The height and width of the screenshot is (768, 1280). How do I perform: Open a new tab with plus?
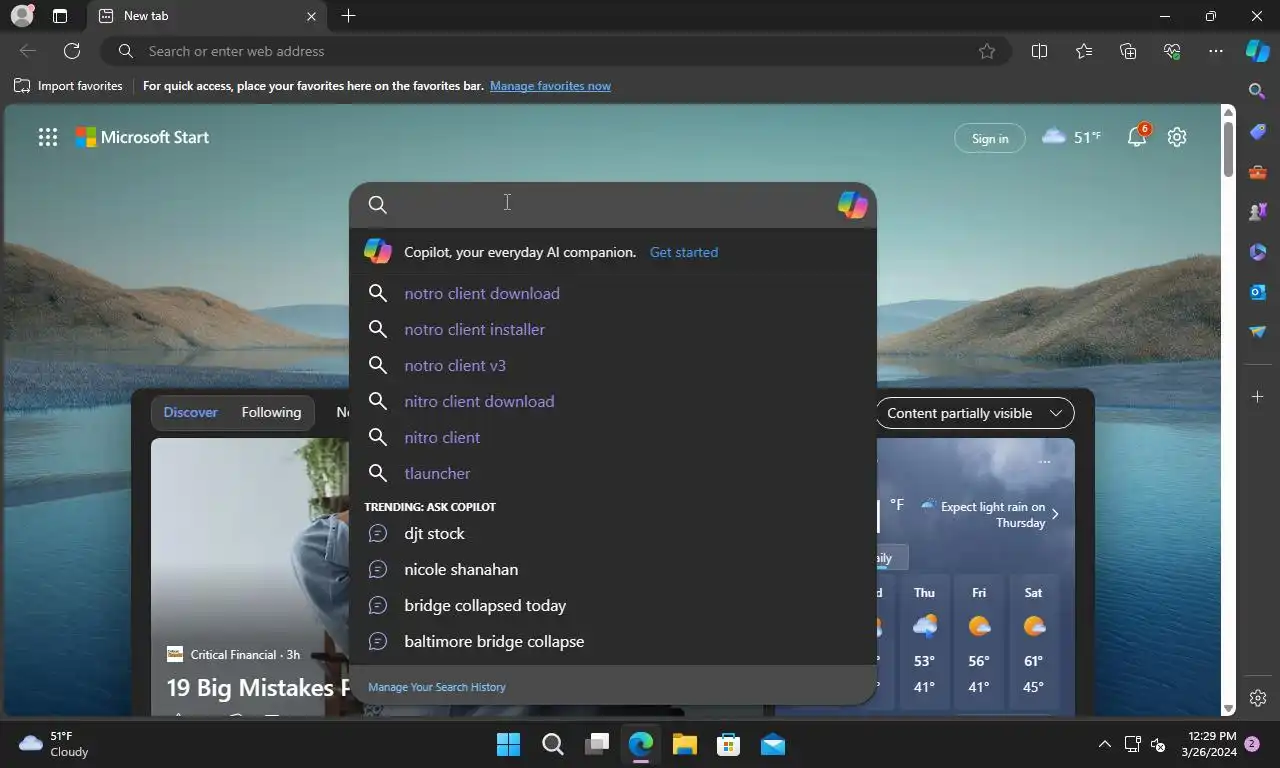[x=348, y=16]
